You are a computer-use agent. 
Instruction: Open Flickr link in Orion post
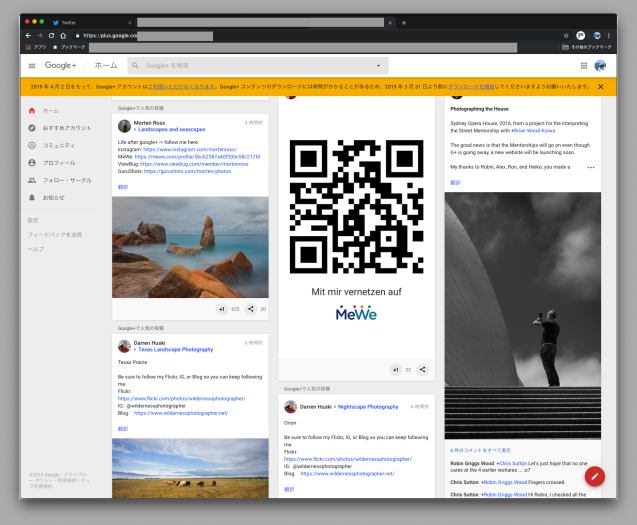pos(348,459)
